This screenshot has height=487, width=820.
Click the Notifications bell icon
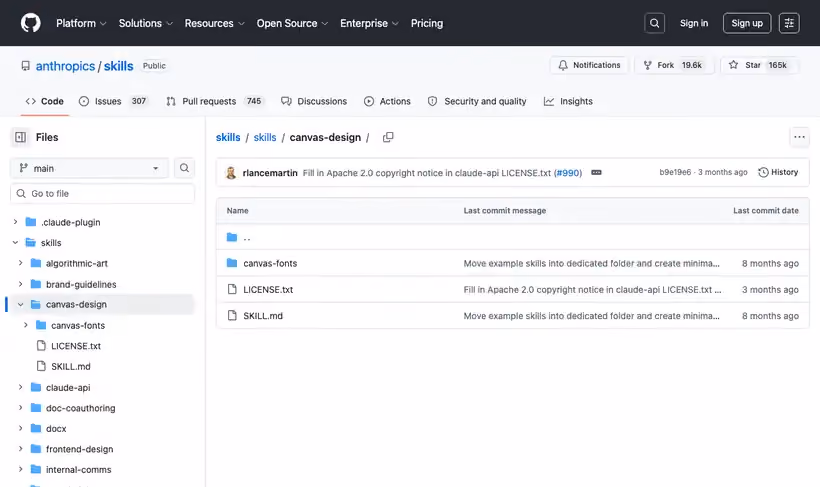click(x=563, y=65)
